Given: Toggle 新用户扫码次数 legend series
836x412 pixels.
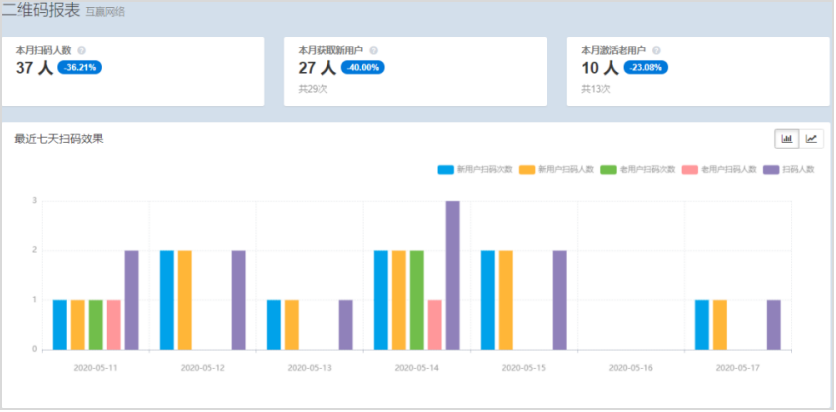Looking at the screenshot, I should pos(475,170).
